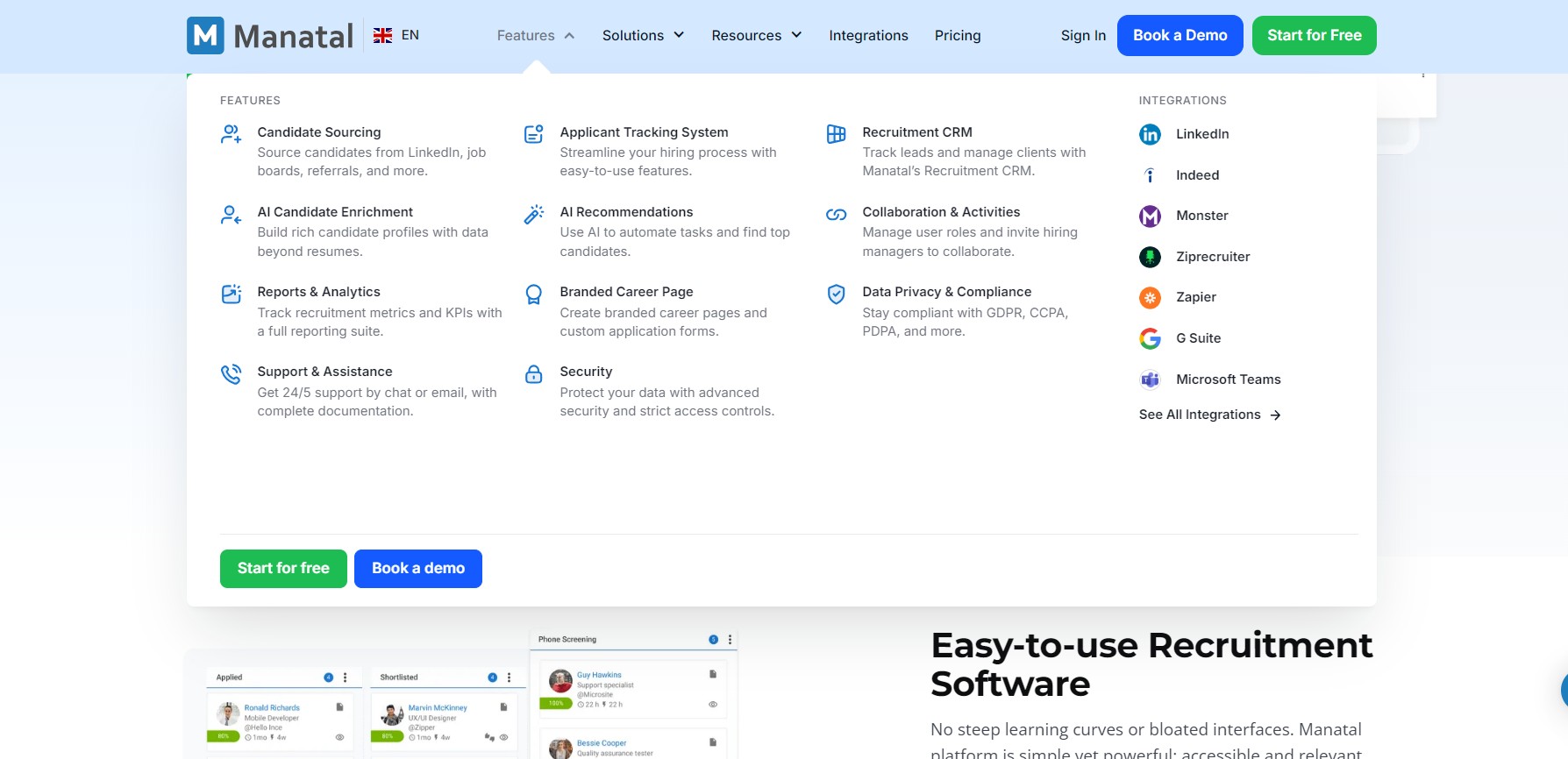
Task: Click the Phone Screening column count badge
Action: tap(713, 640)
